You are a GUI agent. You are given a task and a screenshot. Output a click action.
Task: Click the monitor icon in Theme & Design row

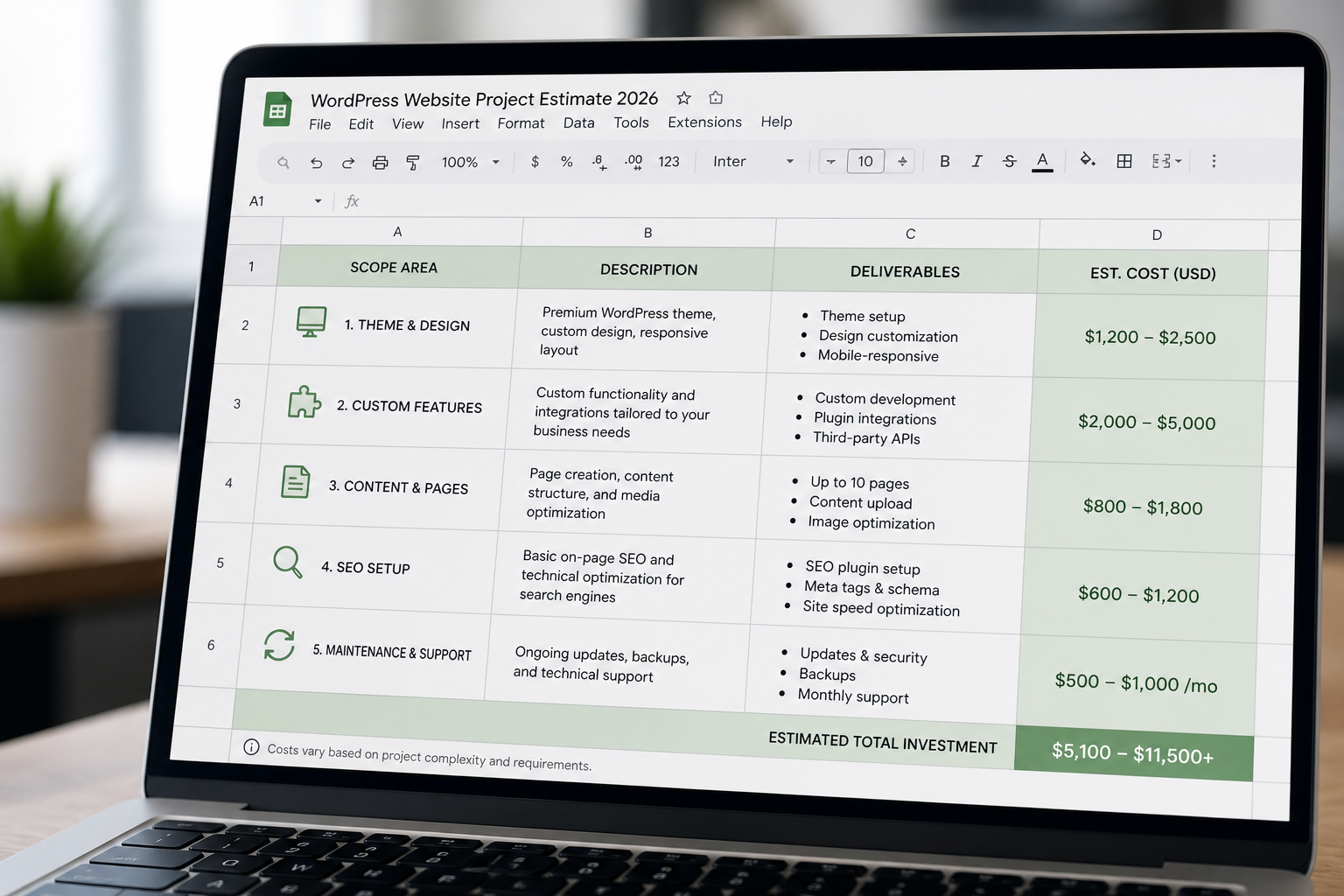(311, 322)
